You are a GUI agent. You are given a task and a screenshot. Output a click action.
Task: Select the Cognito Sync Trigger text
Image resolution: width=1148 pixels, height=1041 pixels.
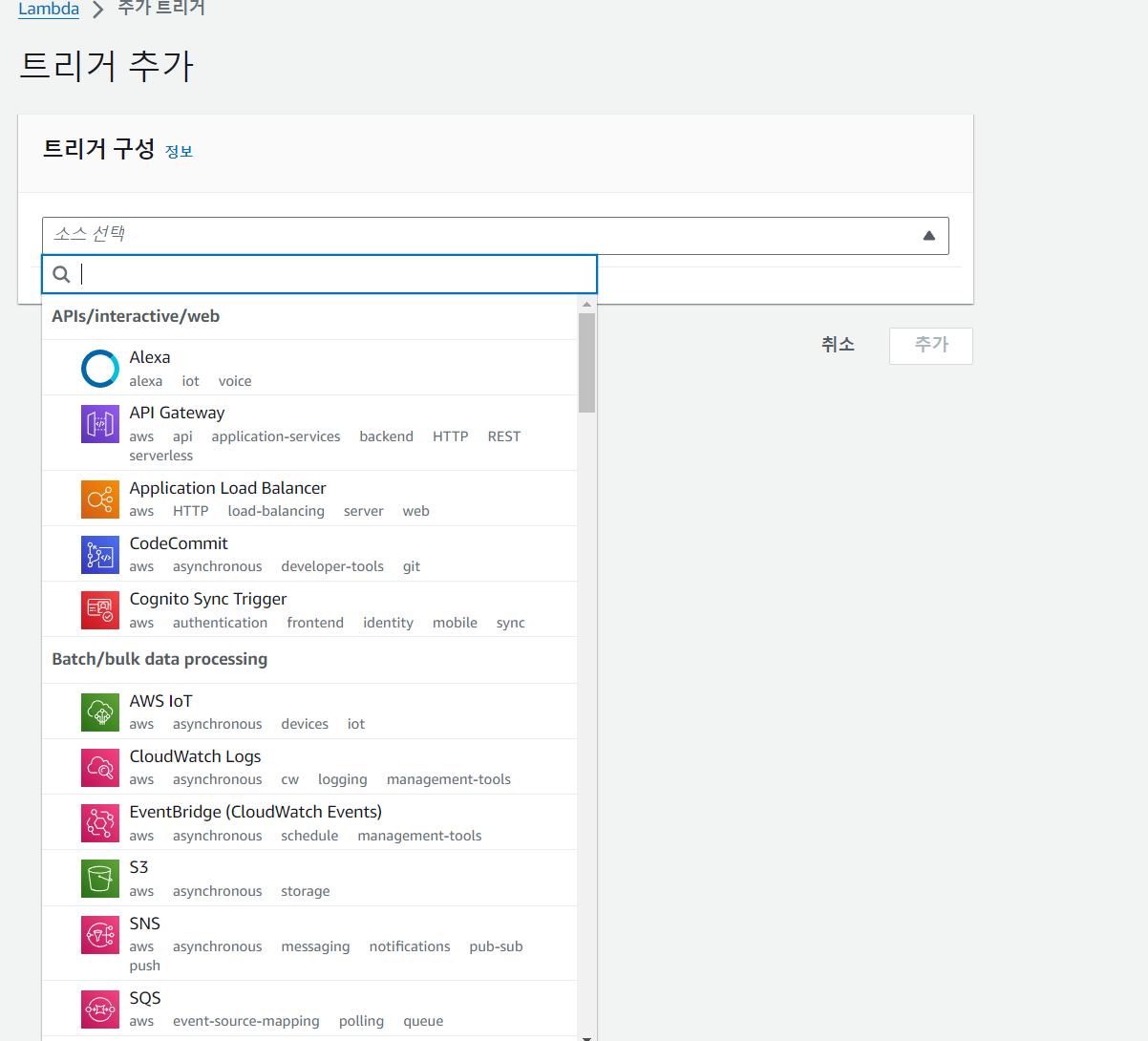[208, 599]
